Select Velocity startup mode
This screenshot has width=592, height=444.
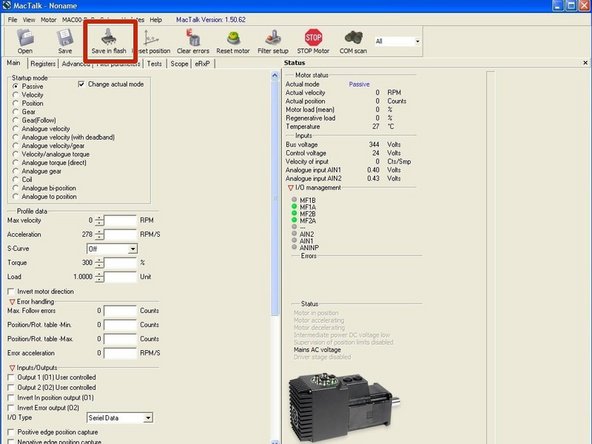(x=15, y=94)
